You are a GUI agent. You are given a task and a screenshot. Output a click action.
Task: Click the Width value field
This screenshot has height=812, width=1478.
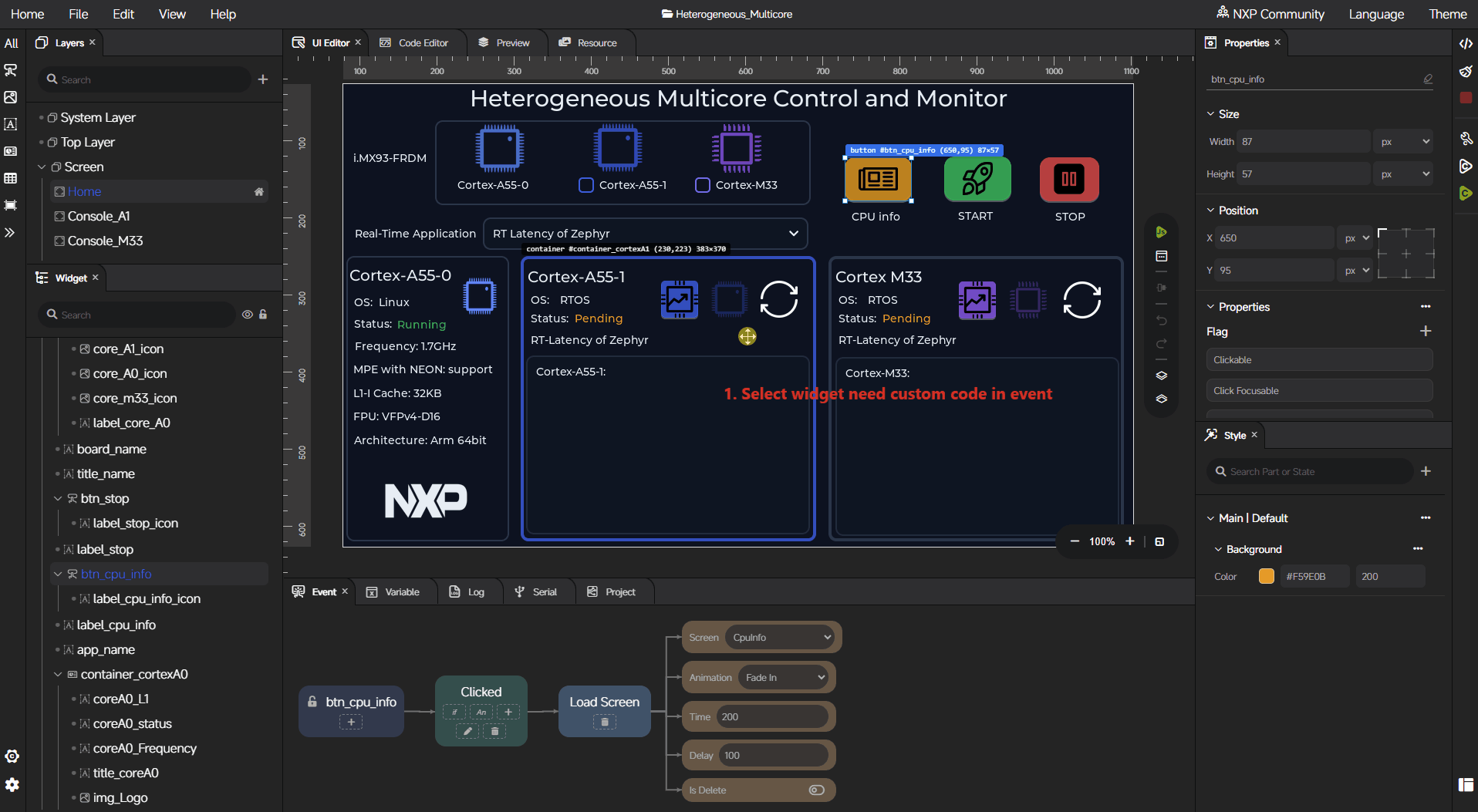[1303, 141]
